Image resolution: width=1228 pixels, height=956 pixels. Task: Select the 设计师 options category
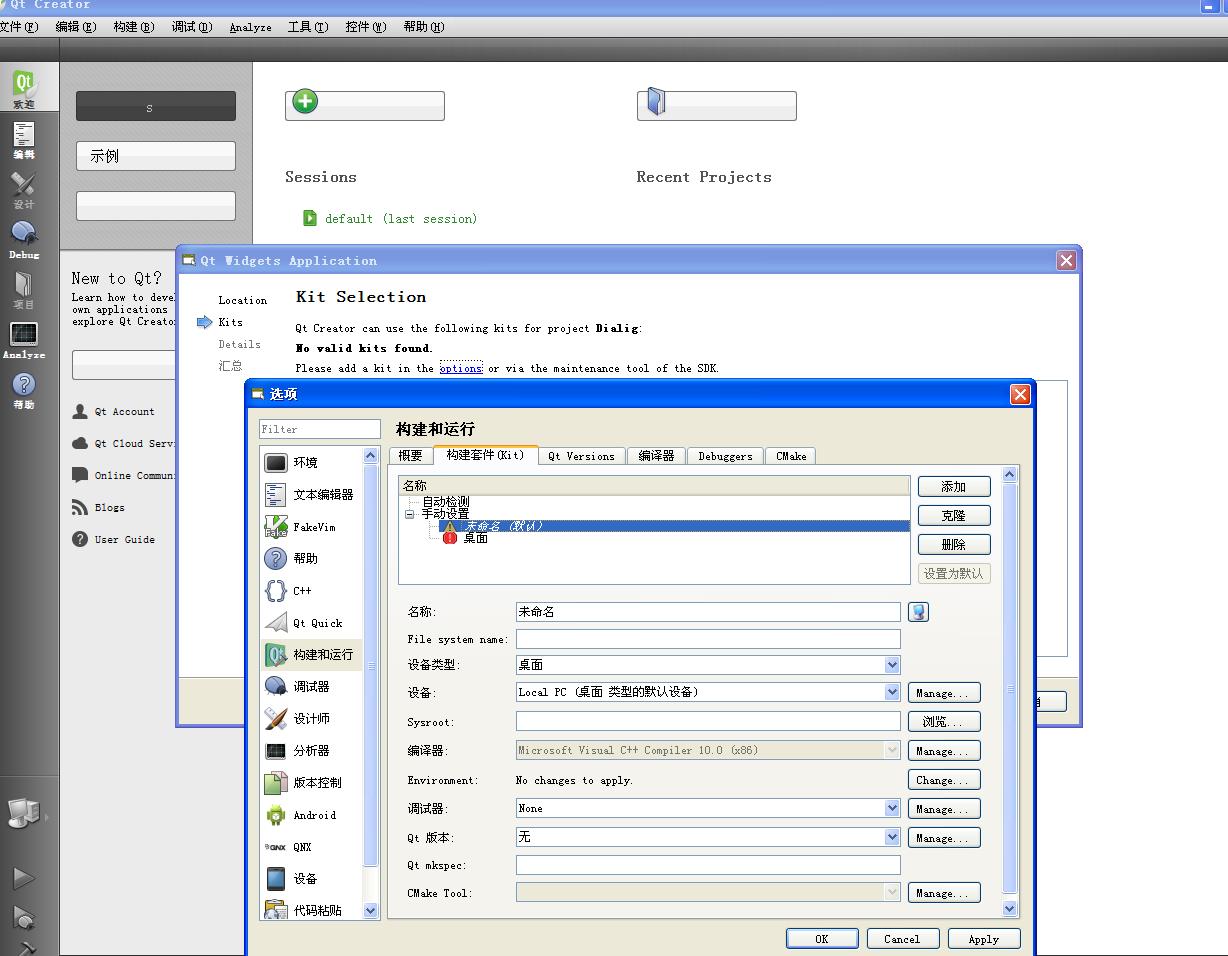coord(311,718)
